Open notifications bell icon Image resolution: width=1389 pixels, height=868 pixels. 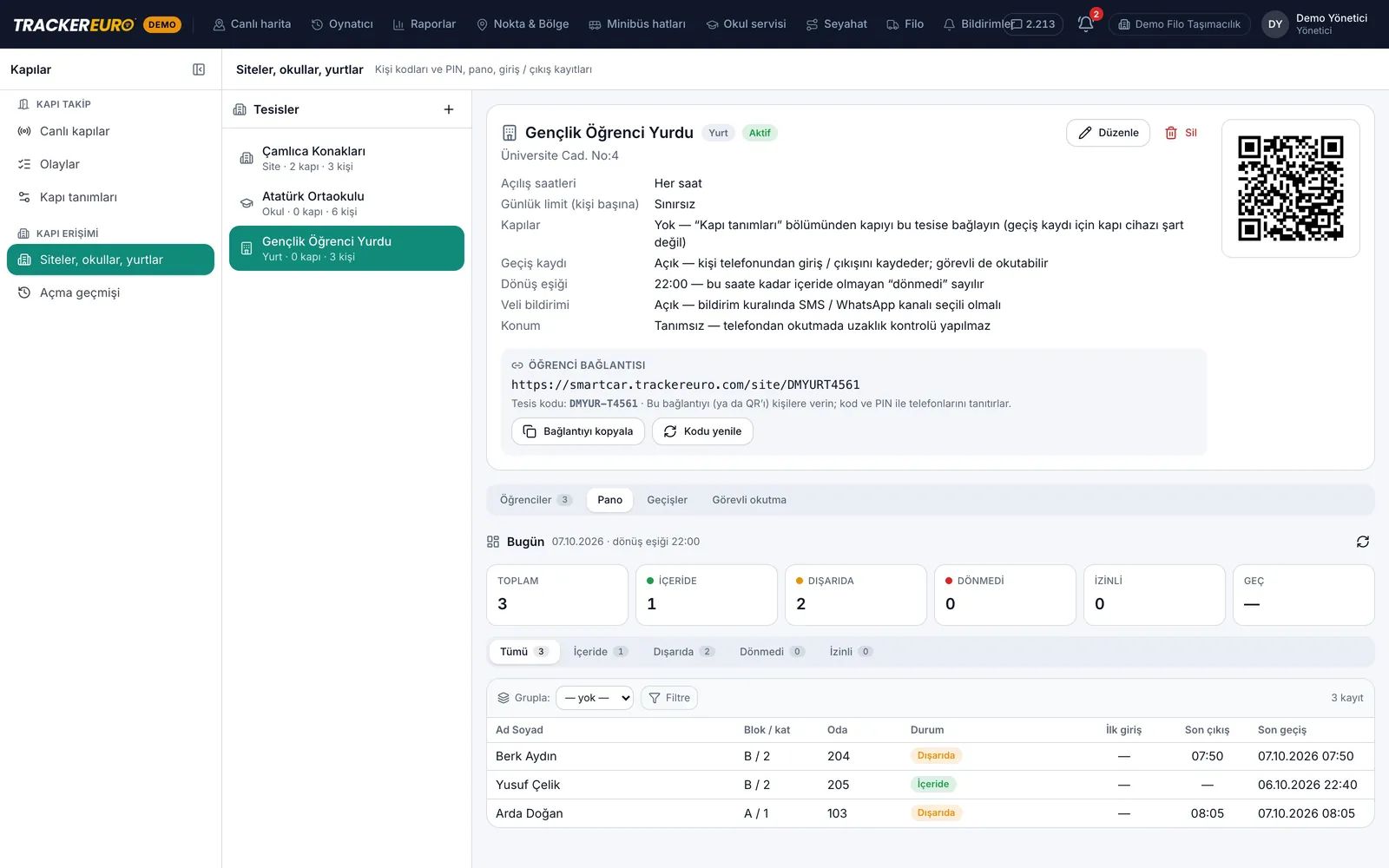pyautogui.click(x=1086, y=24)
